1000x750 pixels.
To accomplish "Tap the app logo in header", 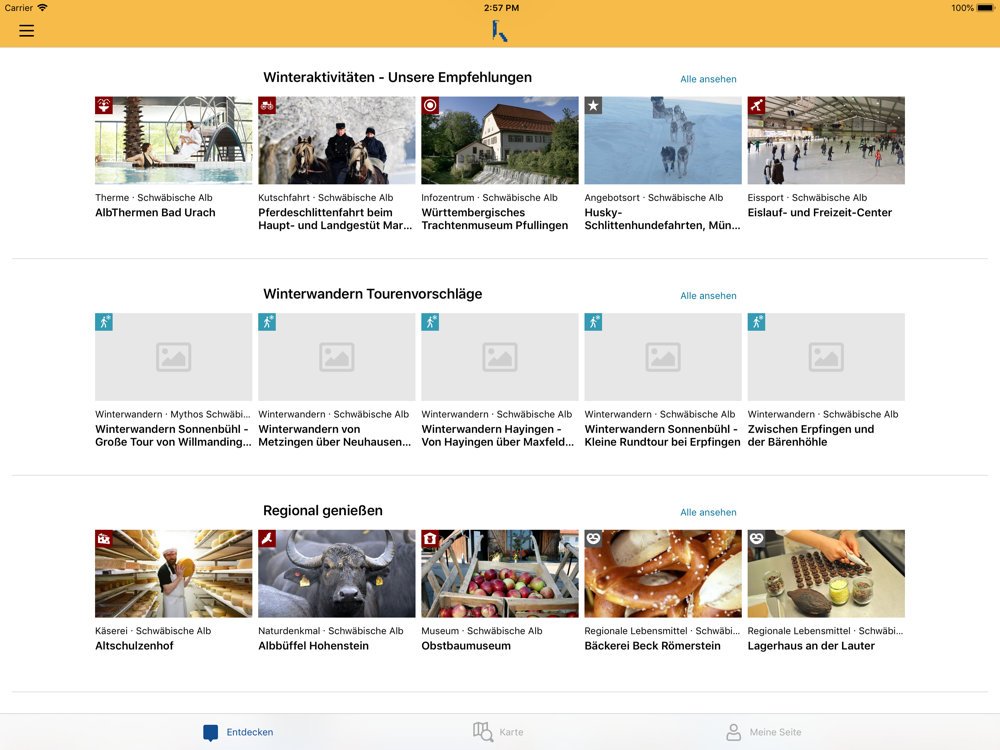I will click(499, 32).
